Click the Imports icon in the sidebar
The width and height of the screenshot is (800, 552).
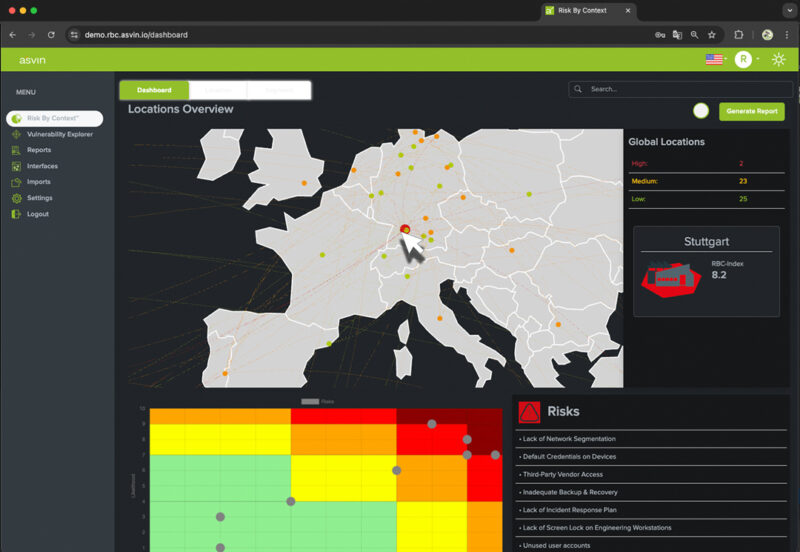[17, 182]
